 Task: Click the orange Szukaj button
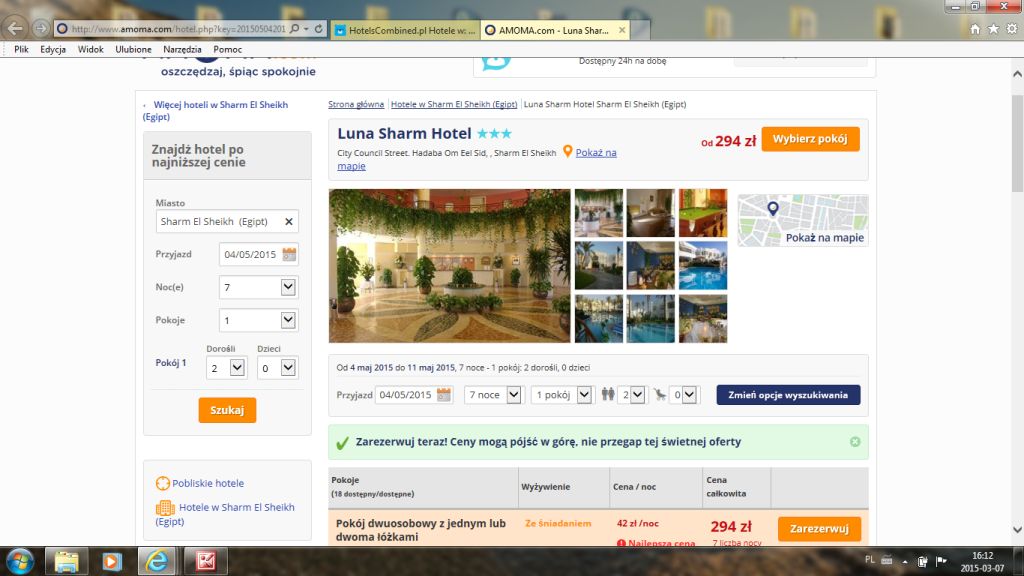tap(227, 410)
